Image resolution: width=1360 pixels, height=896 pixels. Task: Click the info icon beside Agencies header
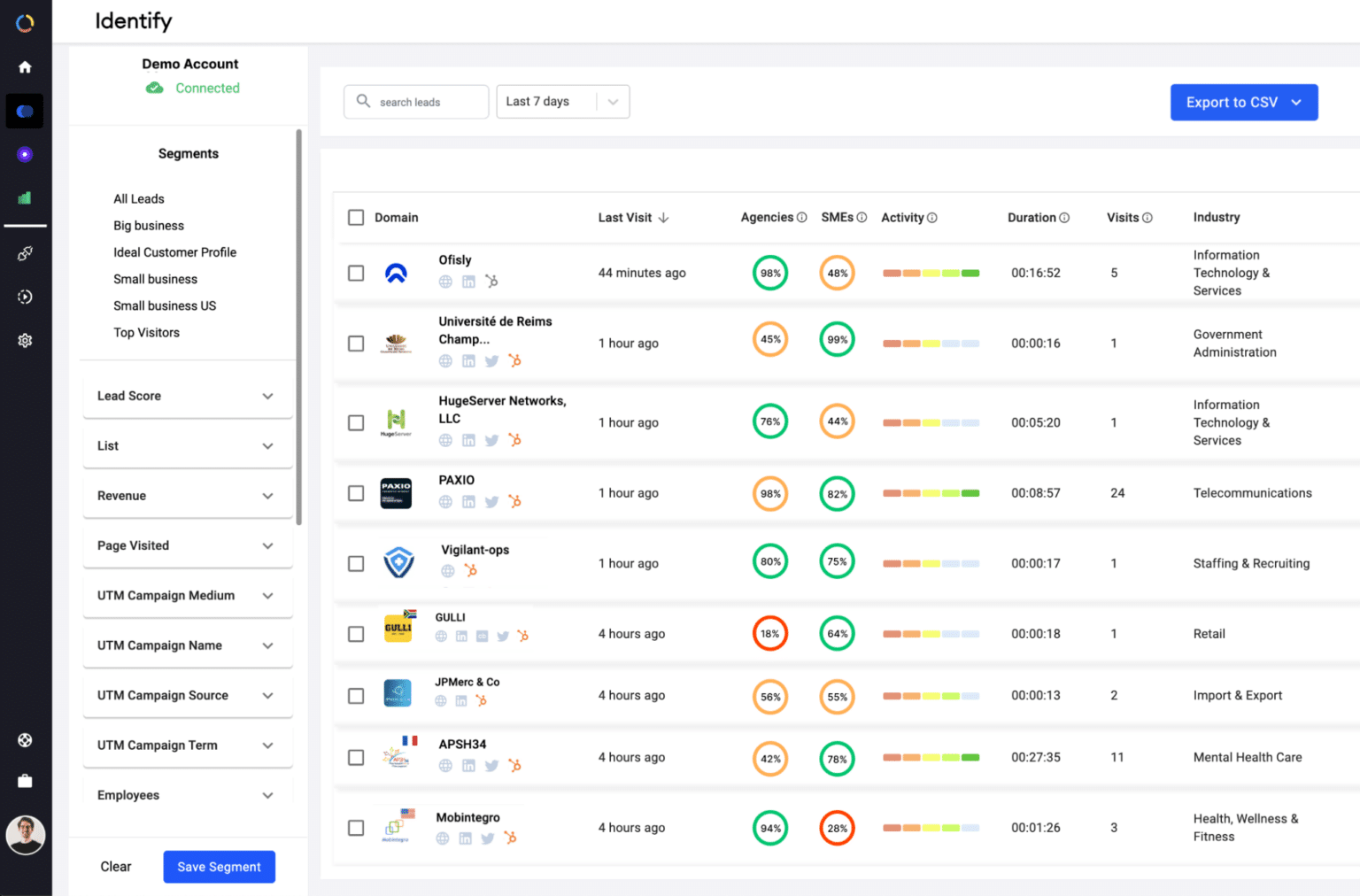tap(801, 218)
